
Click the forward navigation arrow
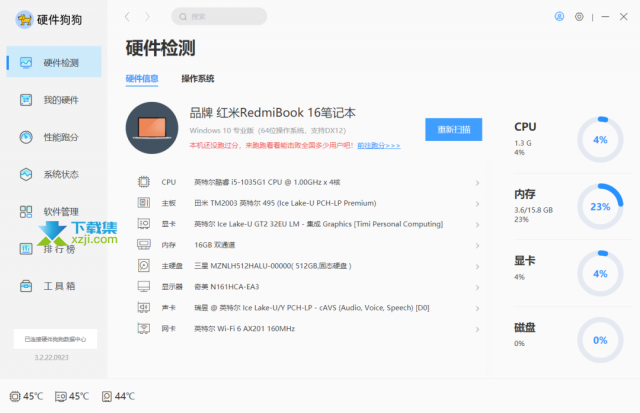point(147,17)
